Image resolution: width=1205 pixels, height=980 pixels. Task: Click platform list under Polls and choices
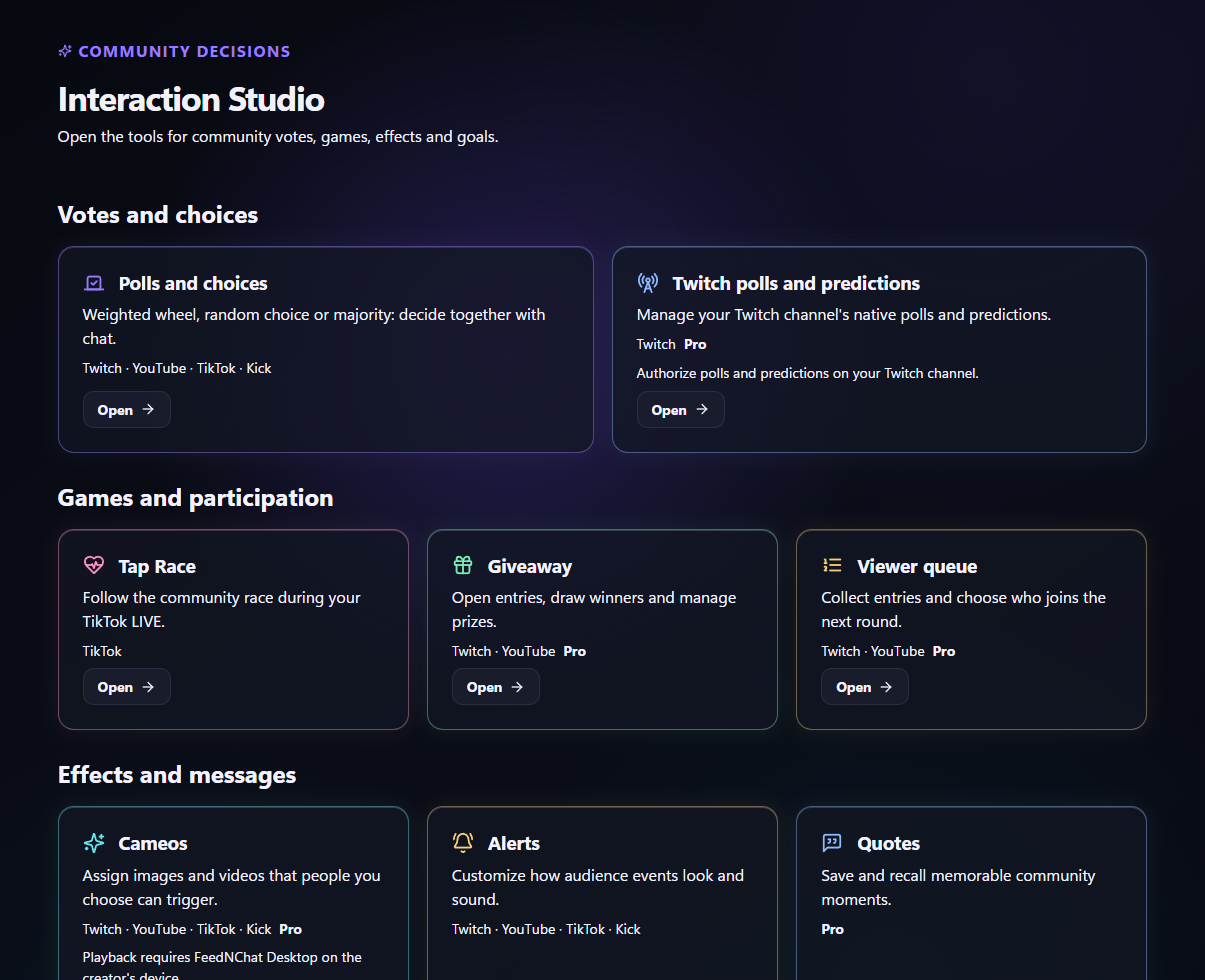tap(177, 368)
